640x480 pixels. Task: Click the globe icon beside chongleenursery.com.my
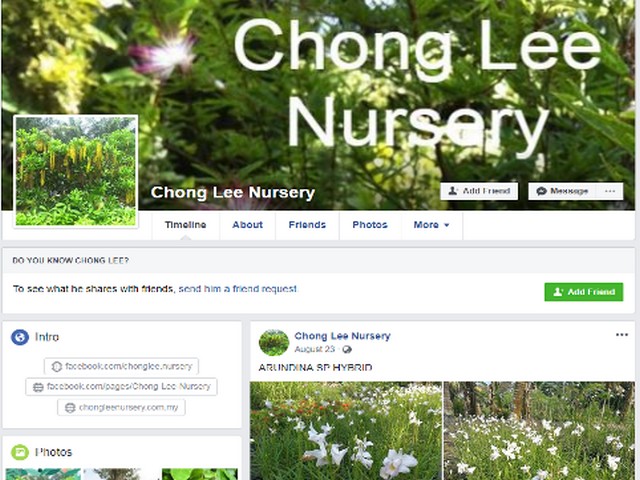click(70, 407)
